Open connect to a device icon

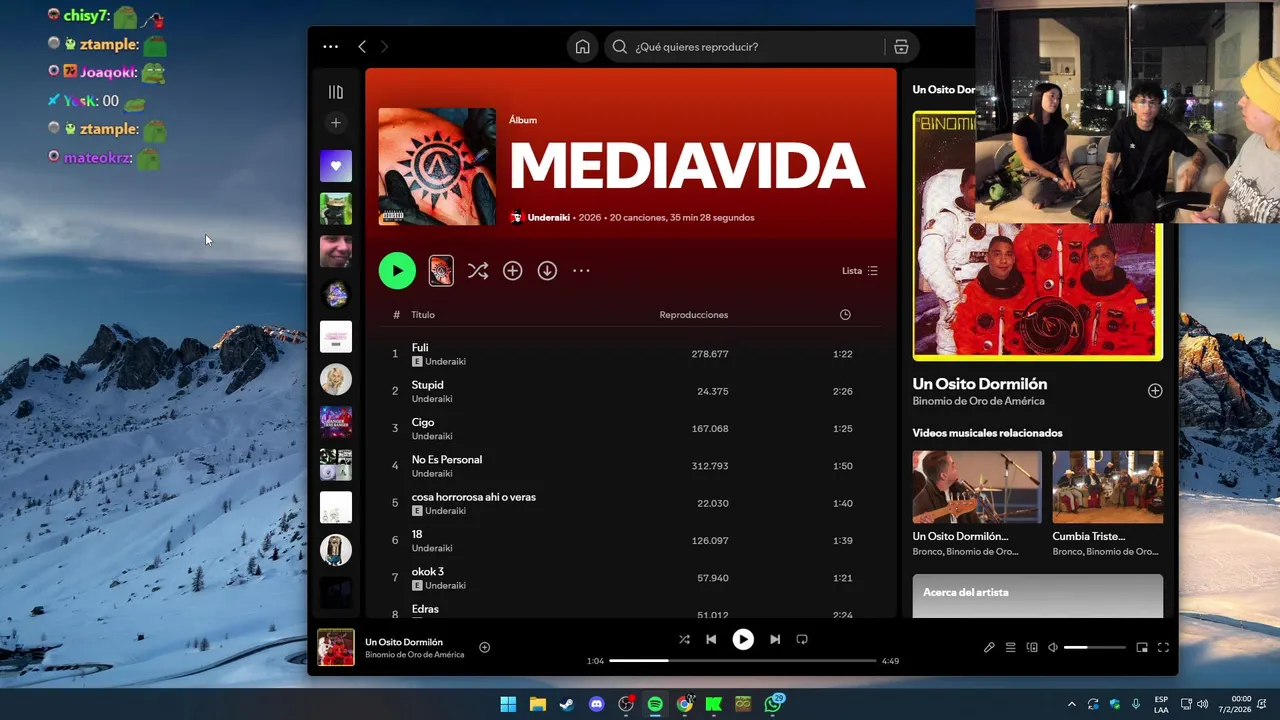pyautogui.click(x=1032, y=647)
